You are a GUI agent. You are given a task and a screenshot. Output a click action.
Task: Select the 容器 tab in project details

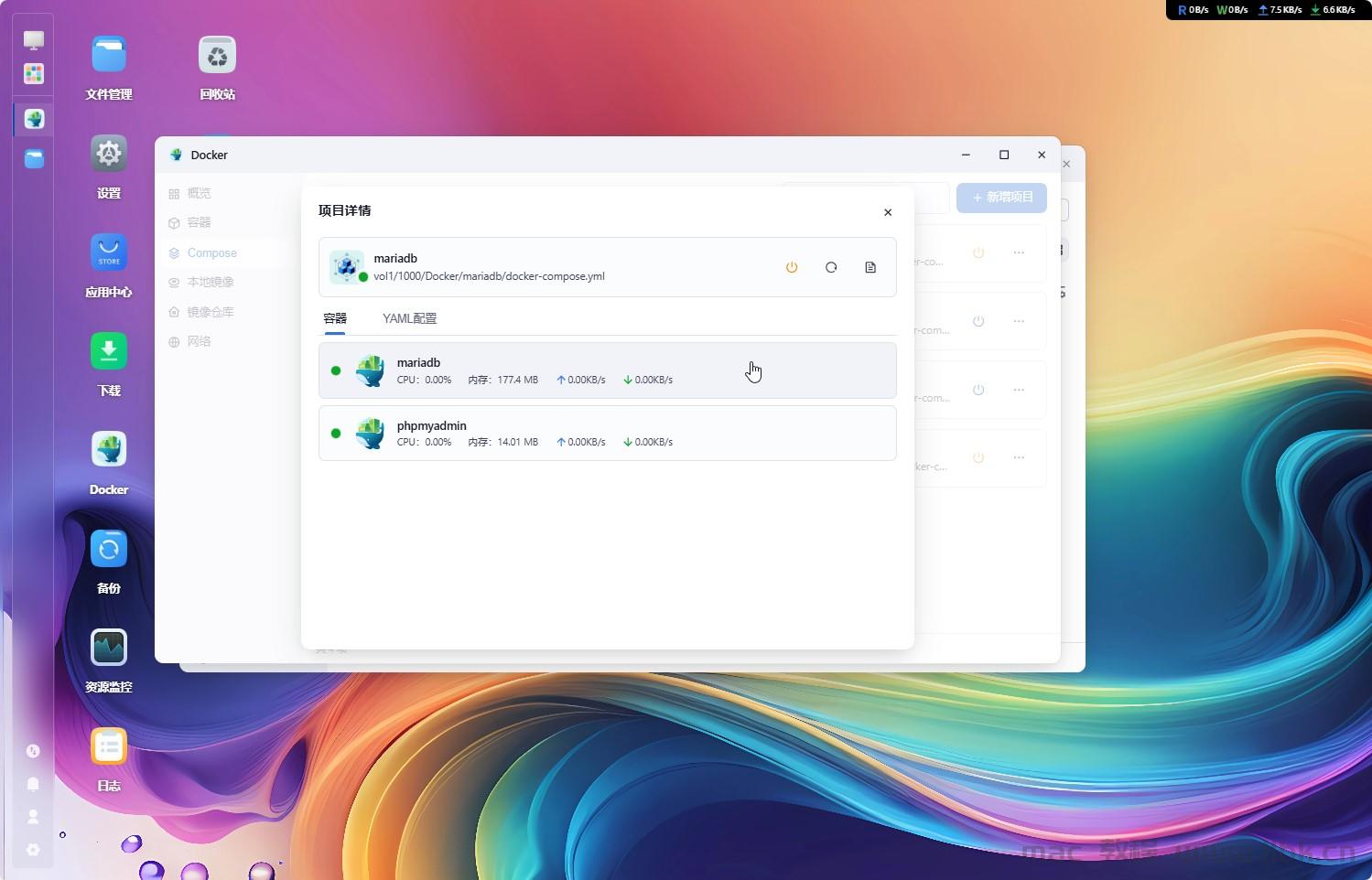[335, 318]
